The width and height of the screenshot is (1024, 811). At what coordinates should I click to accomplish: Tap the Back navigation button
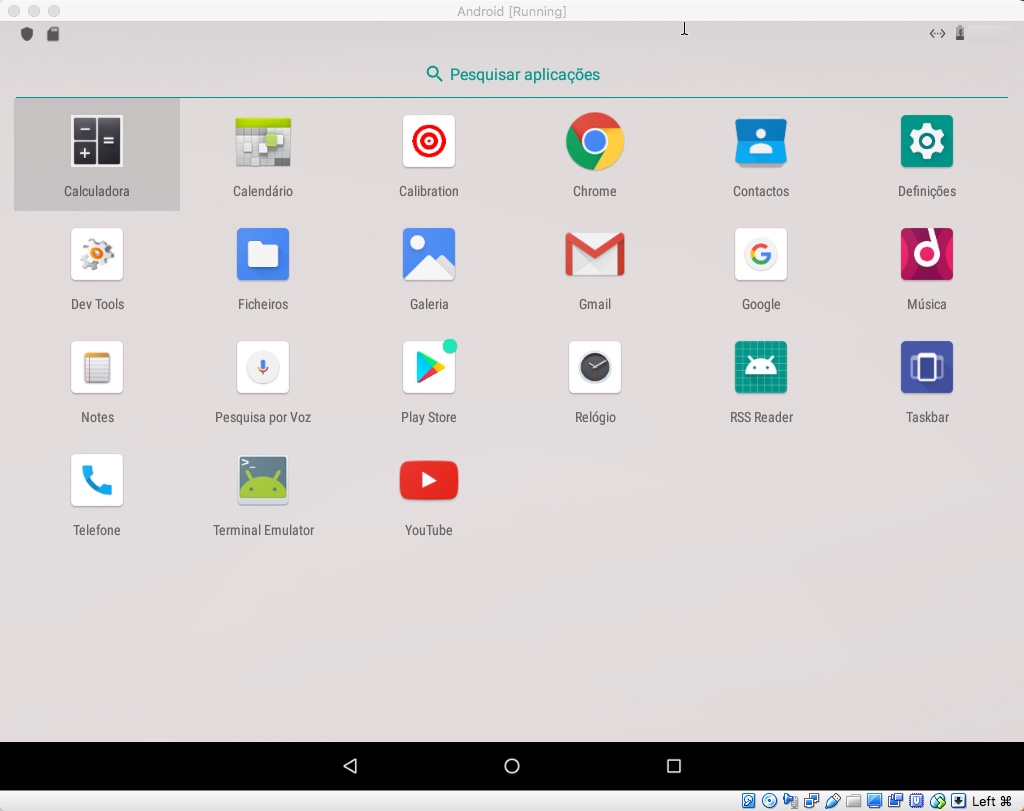(350, 765)
